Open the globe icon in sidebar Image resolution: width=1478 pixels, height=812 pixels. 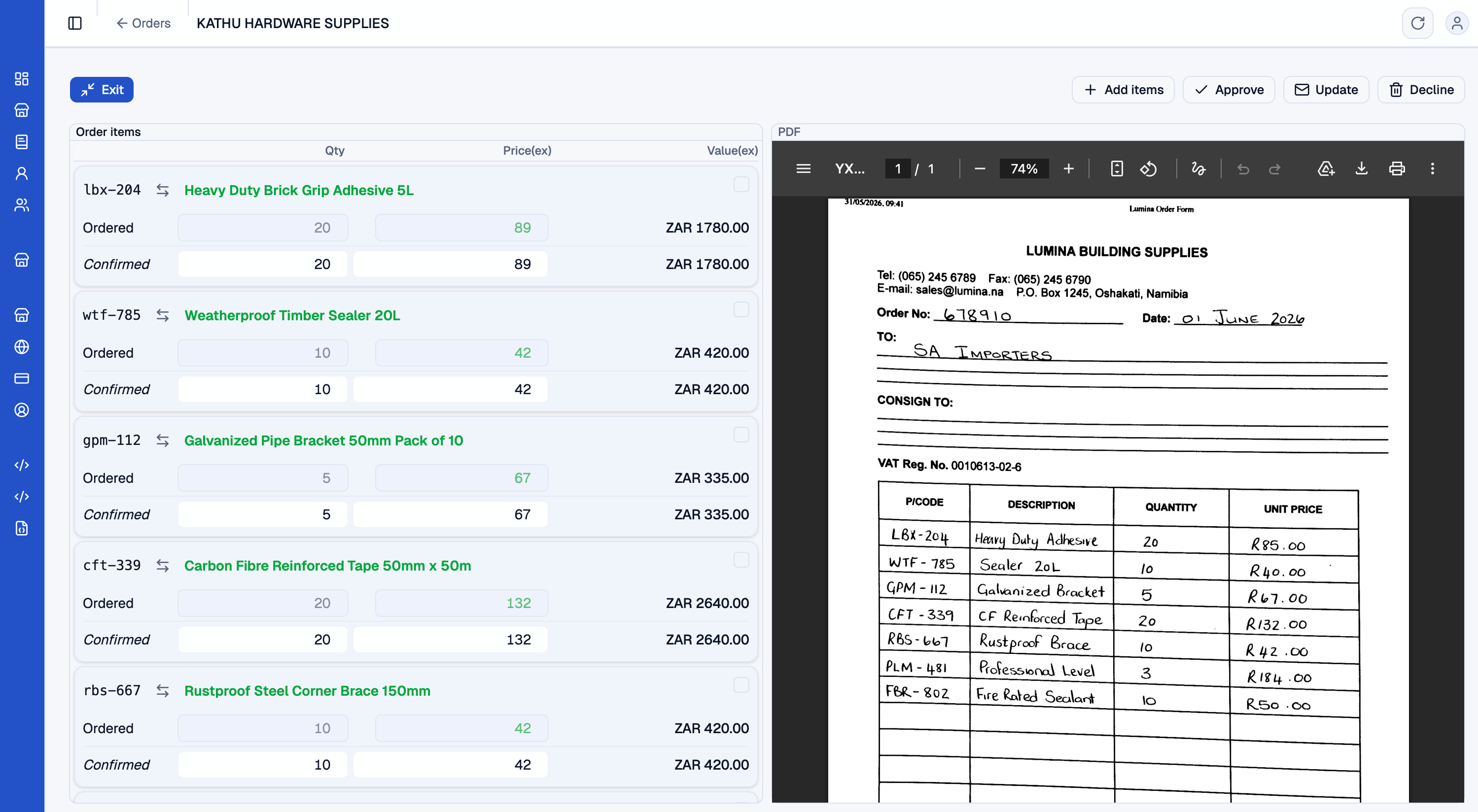click(22, 346)
